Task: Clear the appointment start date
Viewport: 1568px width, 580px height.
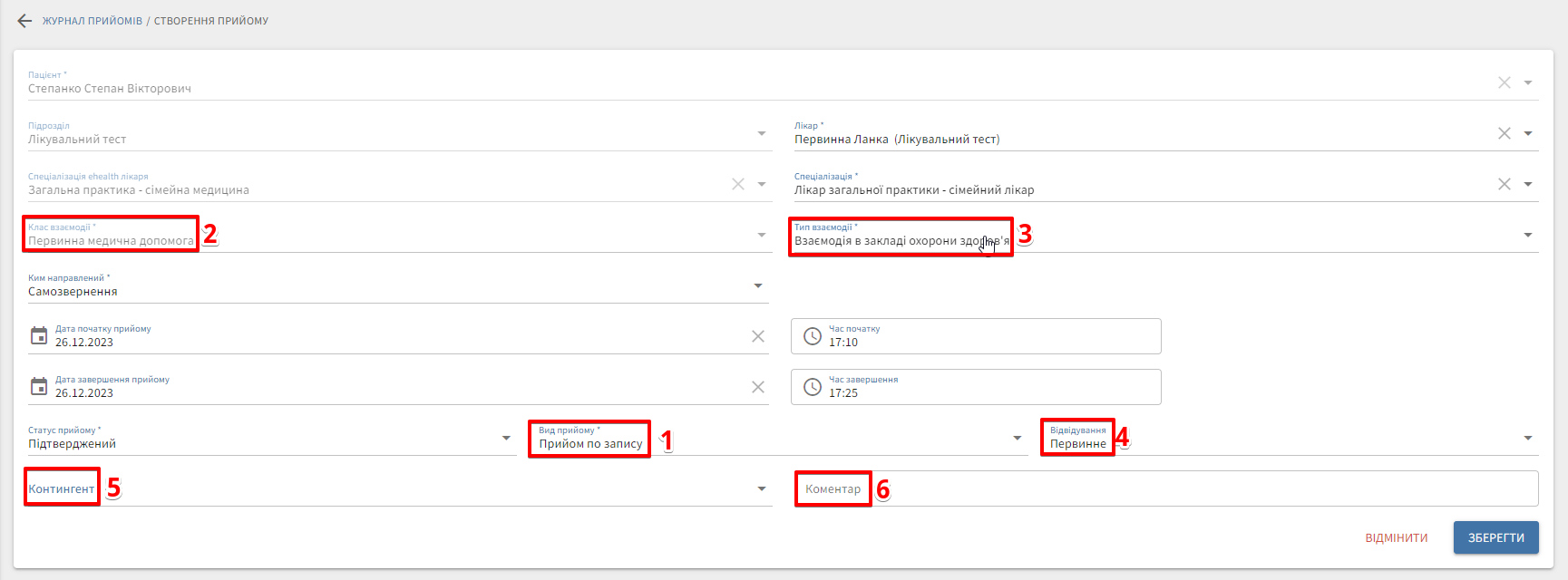Action: coord(758,336)
